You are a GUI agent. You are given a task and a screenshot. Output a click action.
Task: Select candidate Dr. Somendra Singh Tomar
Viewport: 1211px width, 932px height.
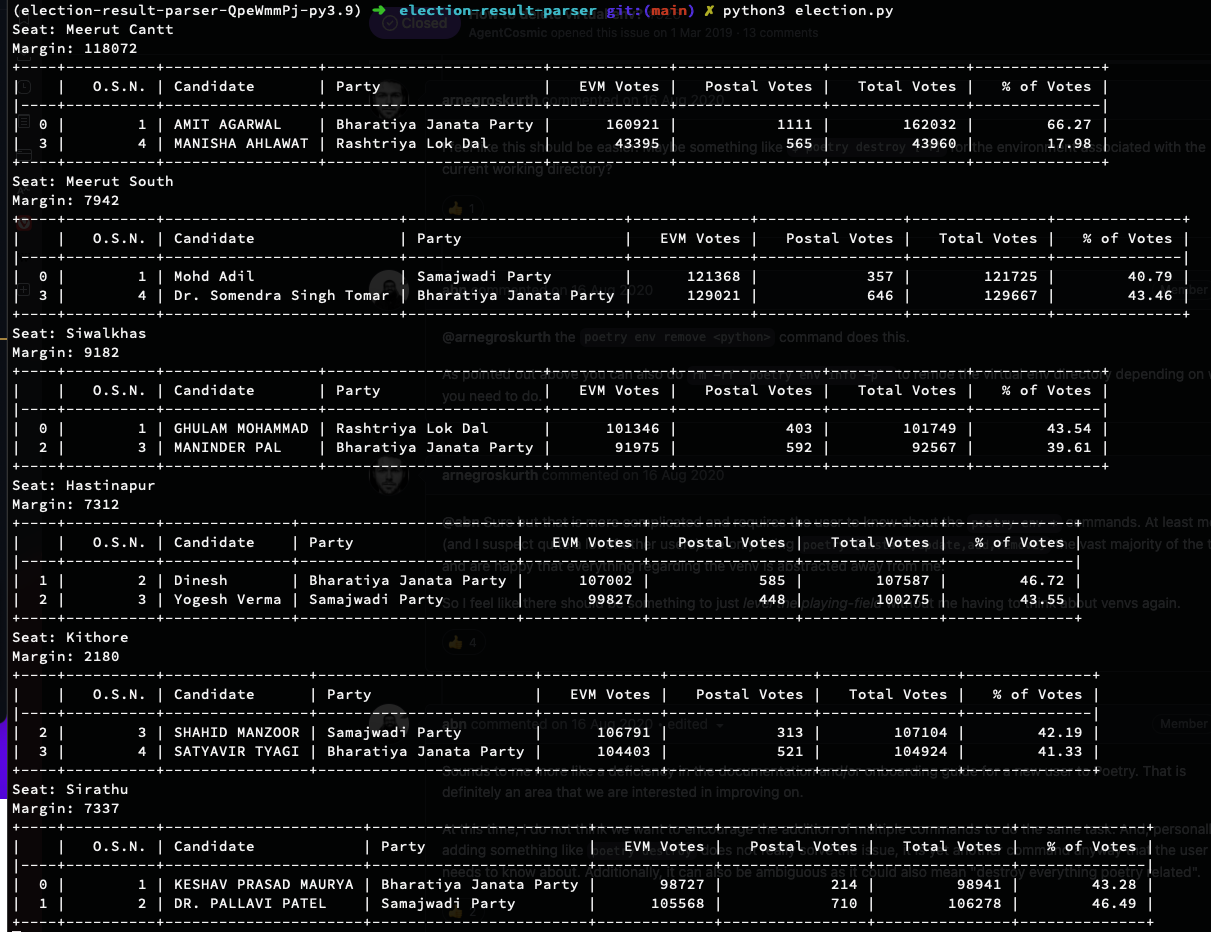coord(282,296)
